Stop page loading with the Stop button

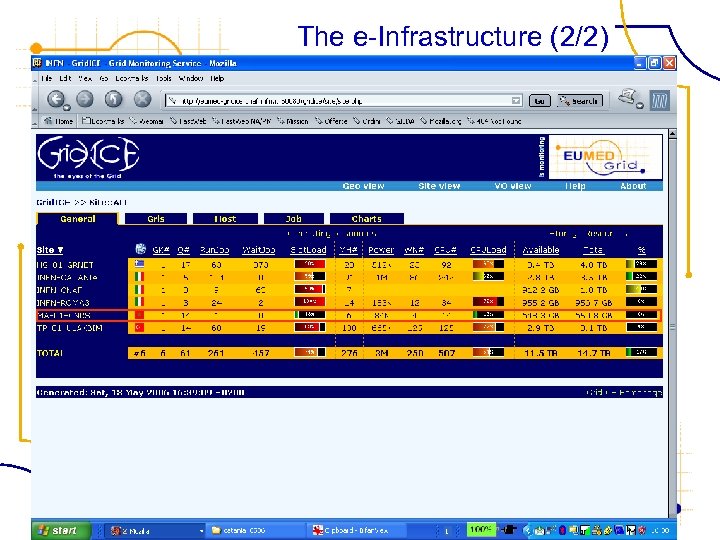pyautogui.click(x=142, y=99)
